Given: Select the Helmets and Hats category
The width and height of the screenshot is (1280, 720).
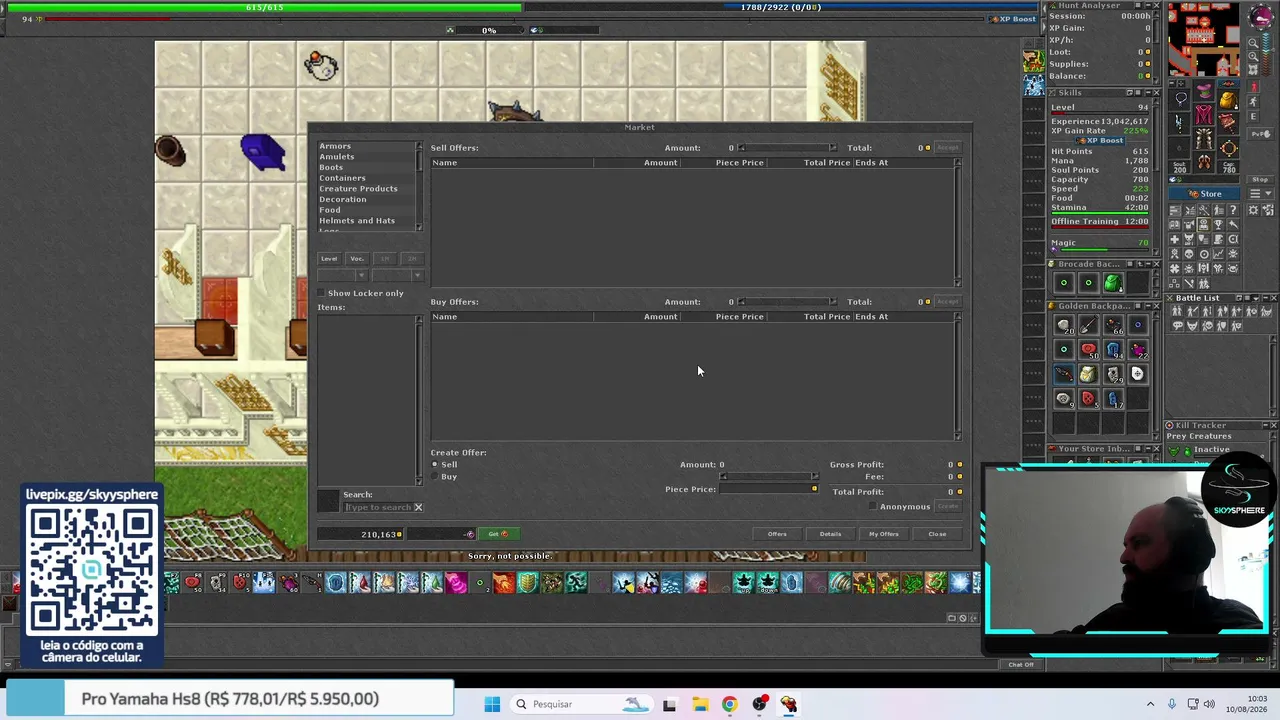Looking at the screenshot, I should tap(357, 221).
